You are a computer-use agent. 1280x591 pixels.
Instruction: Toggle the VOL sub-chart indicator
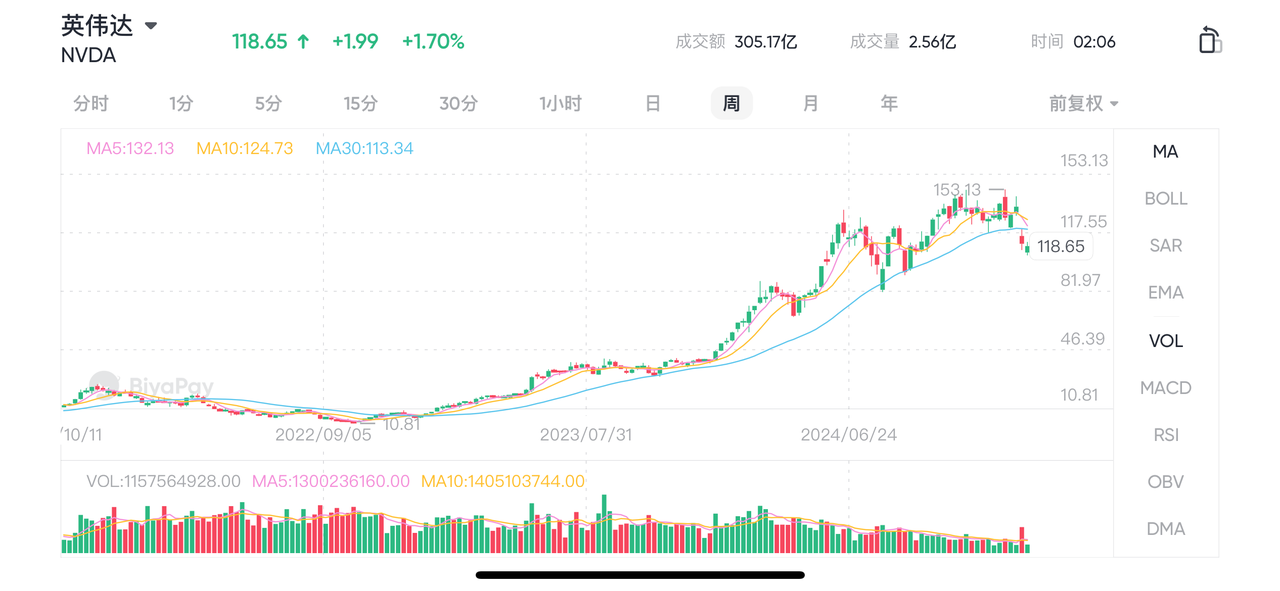pos(1165,340)
